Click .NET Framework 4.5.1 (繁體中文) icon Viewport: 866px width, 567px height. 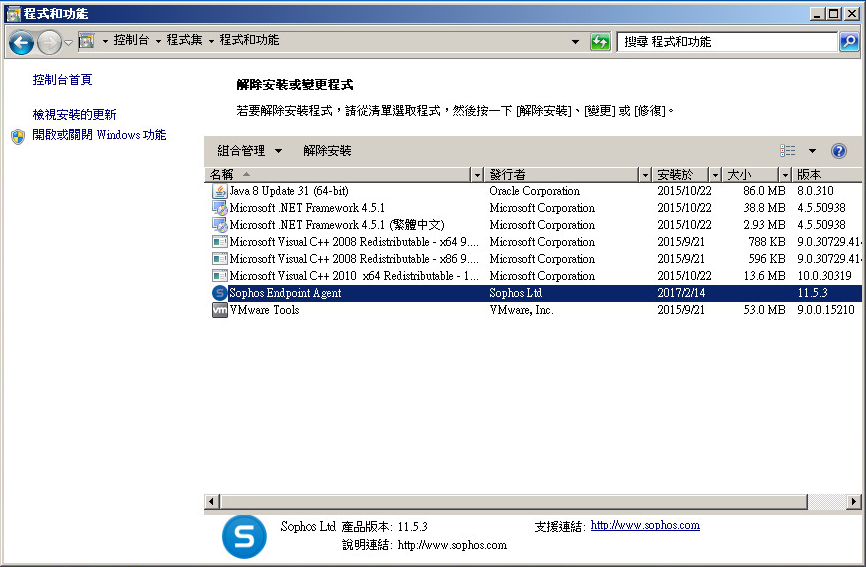220,225
